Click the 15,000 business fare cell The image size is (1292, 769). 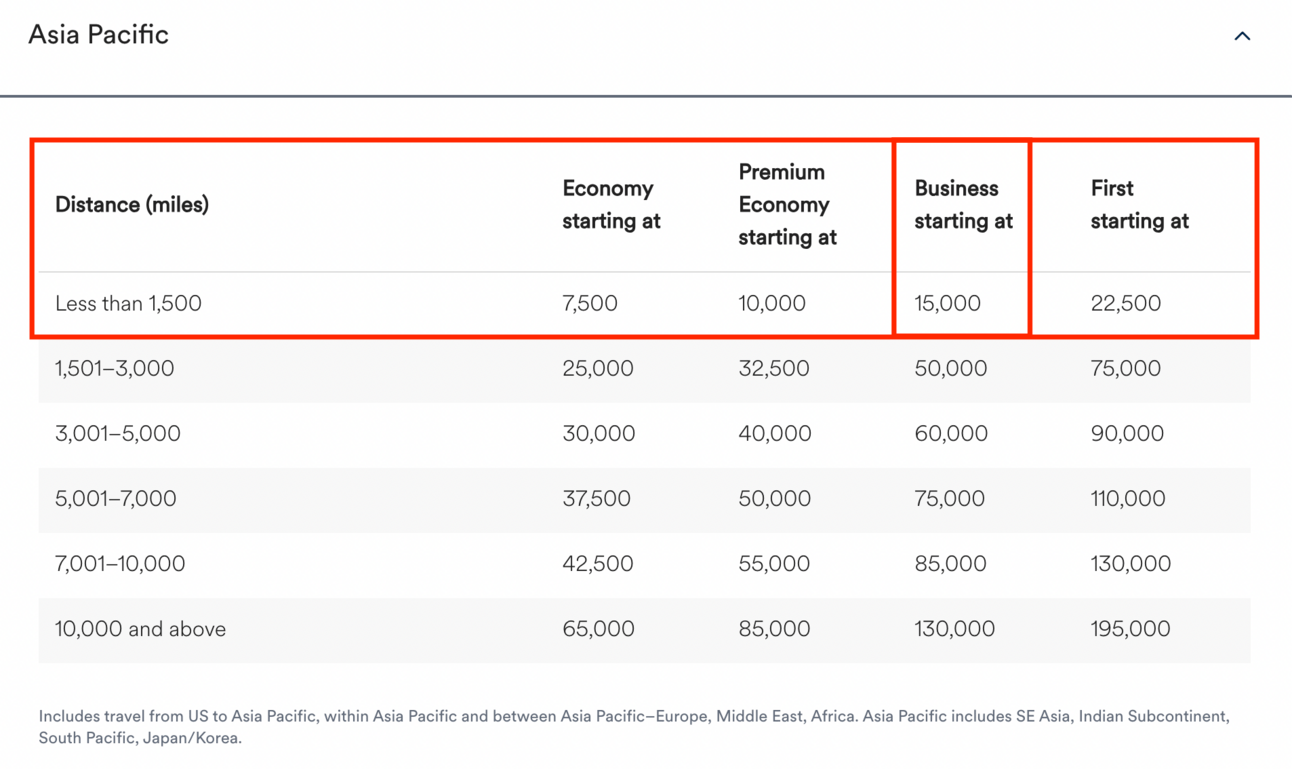pos(947,303)
